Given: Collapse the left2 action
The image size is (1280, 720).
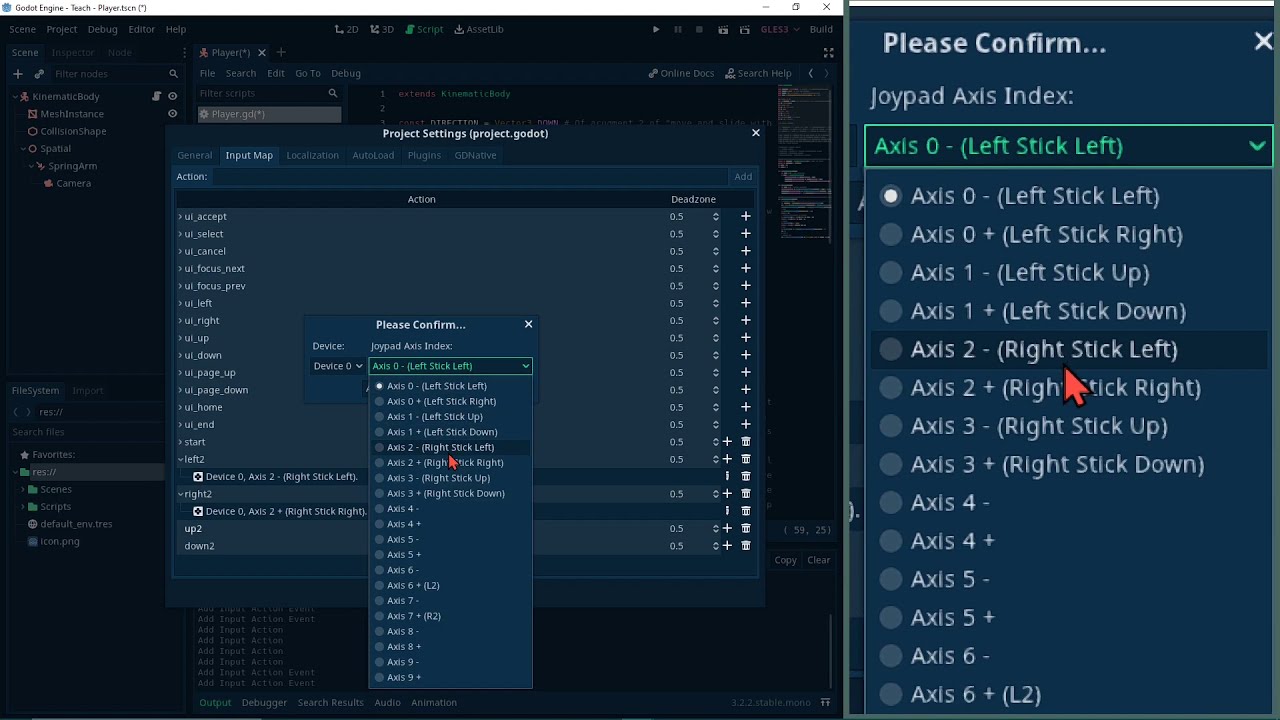Looking at the screenshot, I should point(180,459).
